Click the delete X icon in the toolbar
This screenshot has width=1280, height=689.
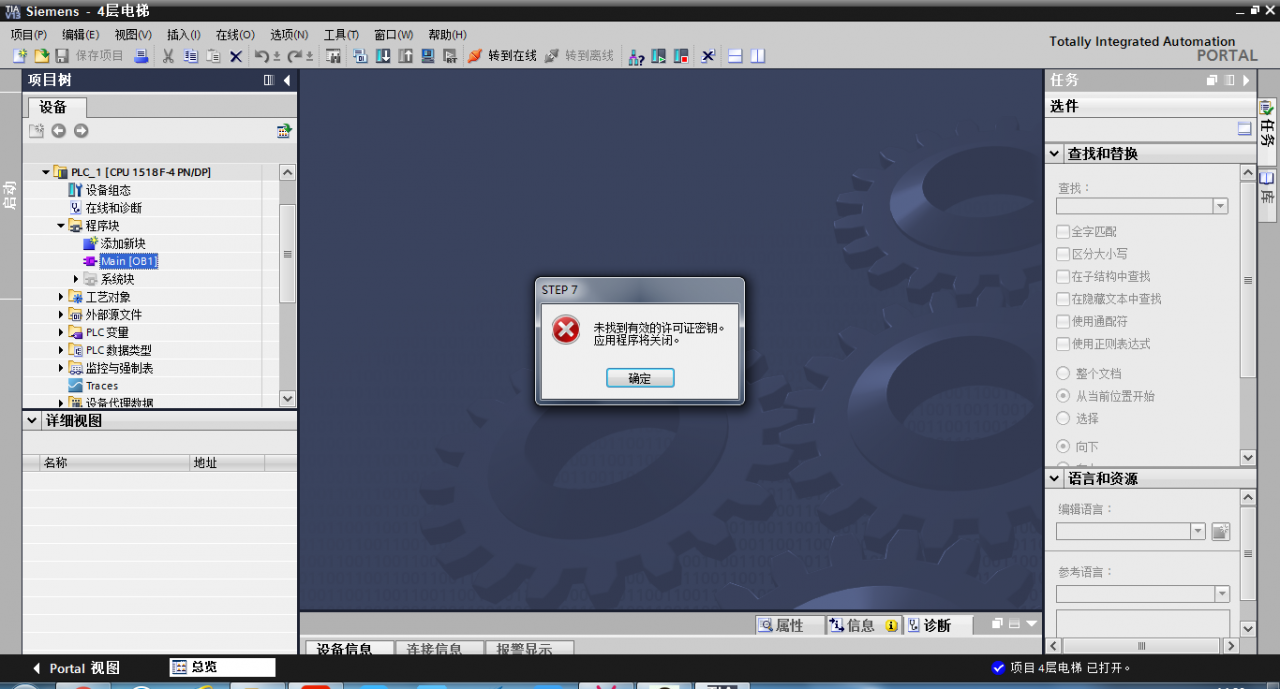click(236, 56)
